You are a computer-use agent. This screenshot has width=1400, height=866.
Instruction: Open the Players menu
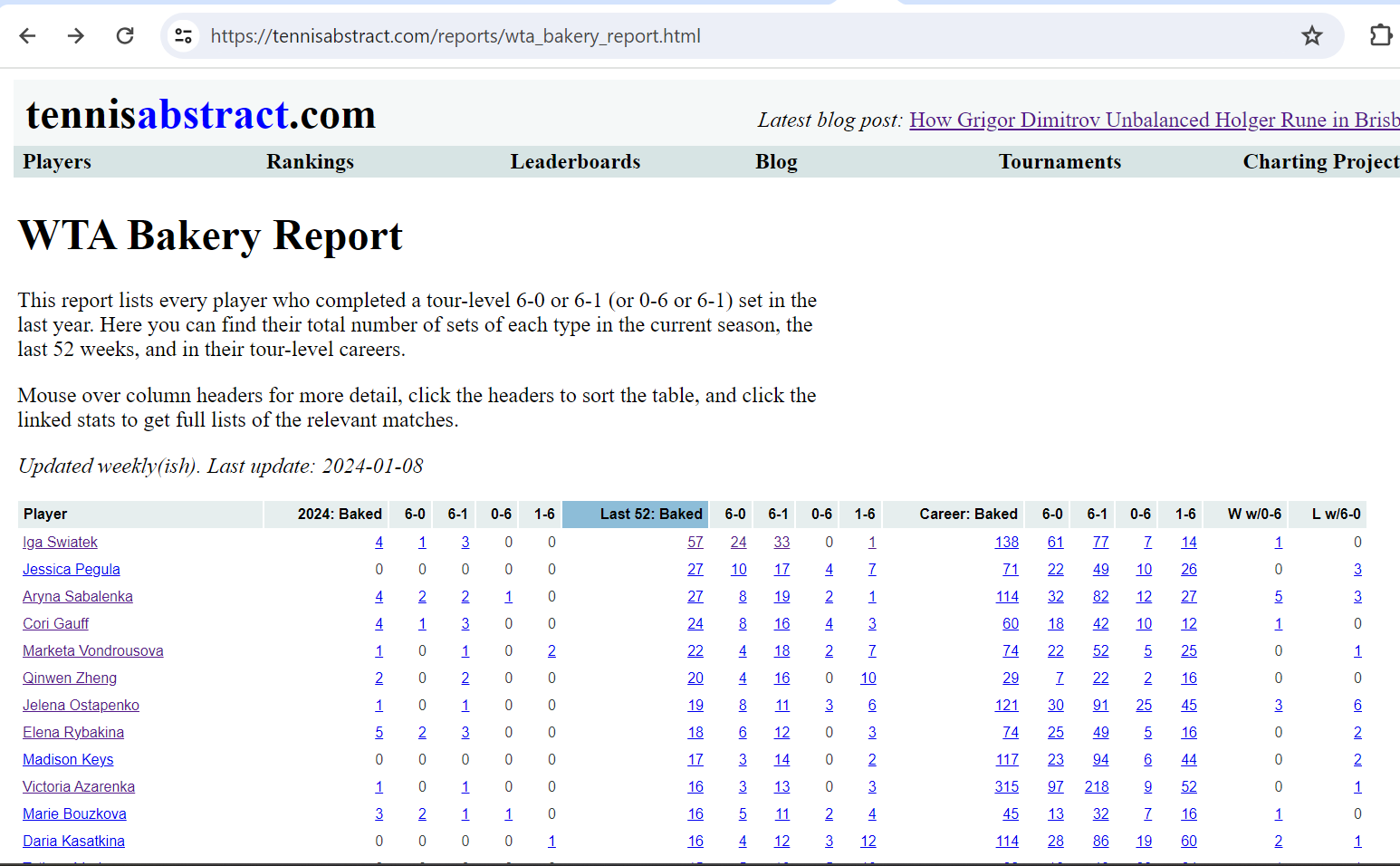click(57, 162)
